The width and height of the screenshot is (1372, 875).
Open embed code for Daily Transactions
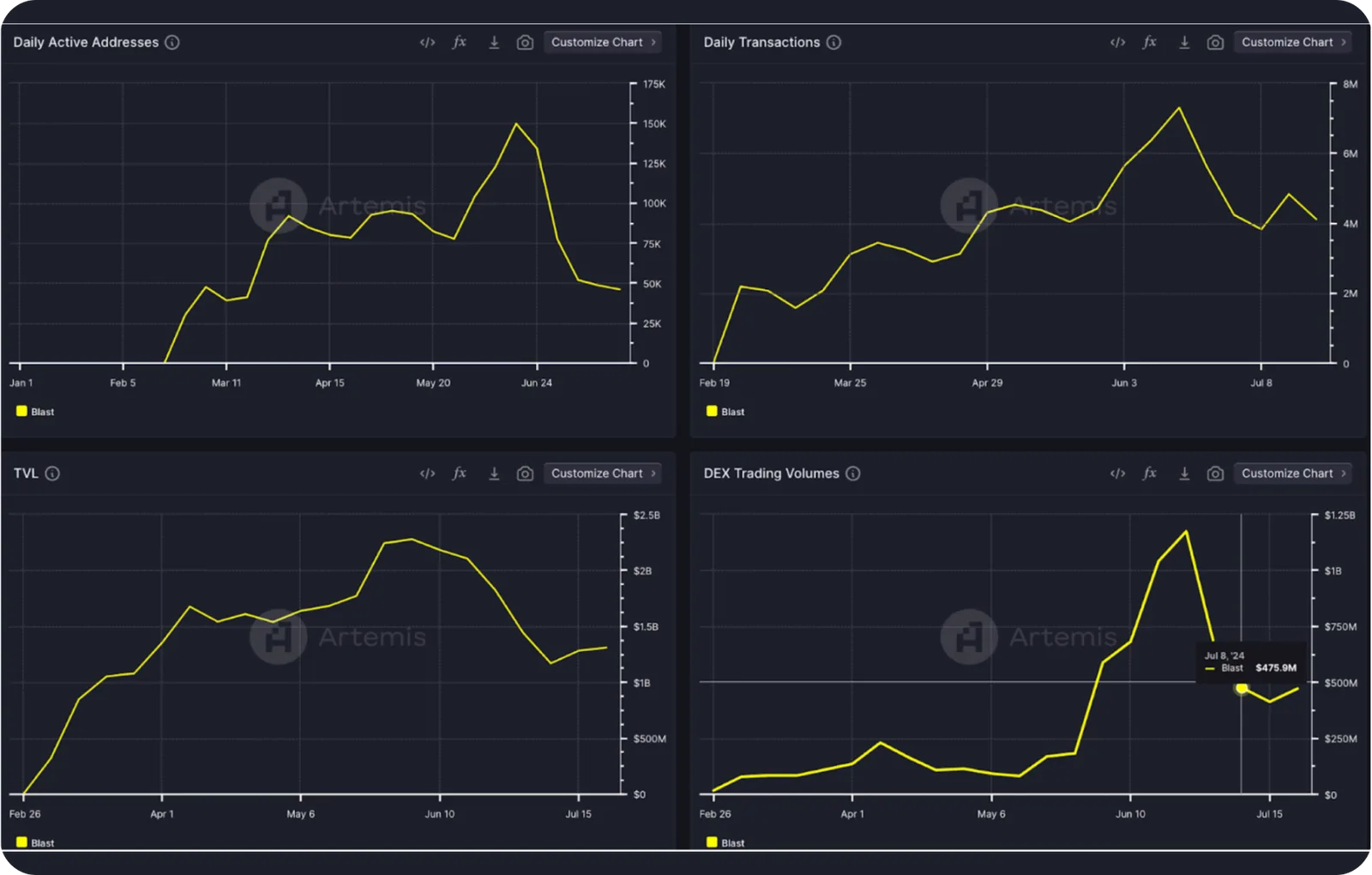(1117, 42)
